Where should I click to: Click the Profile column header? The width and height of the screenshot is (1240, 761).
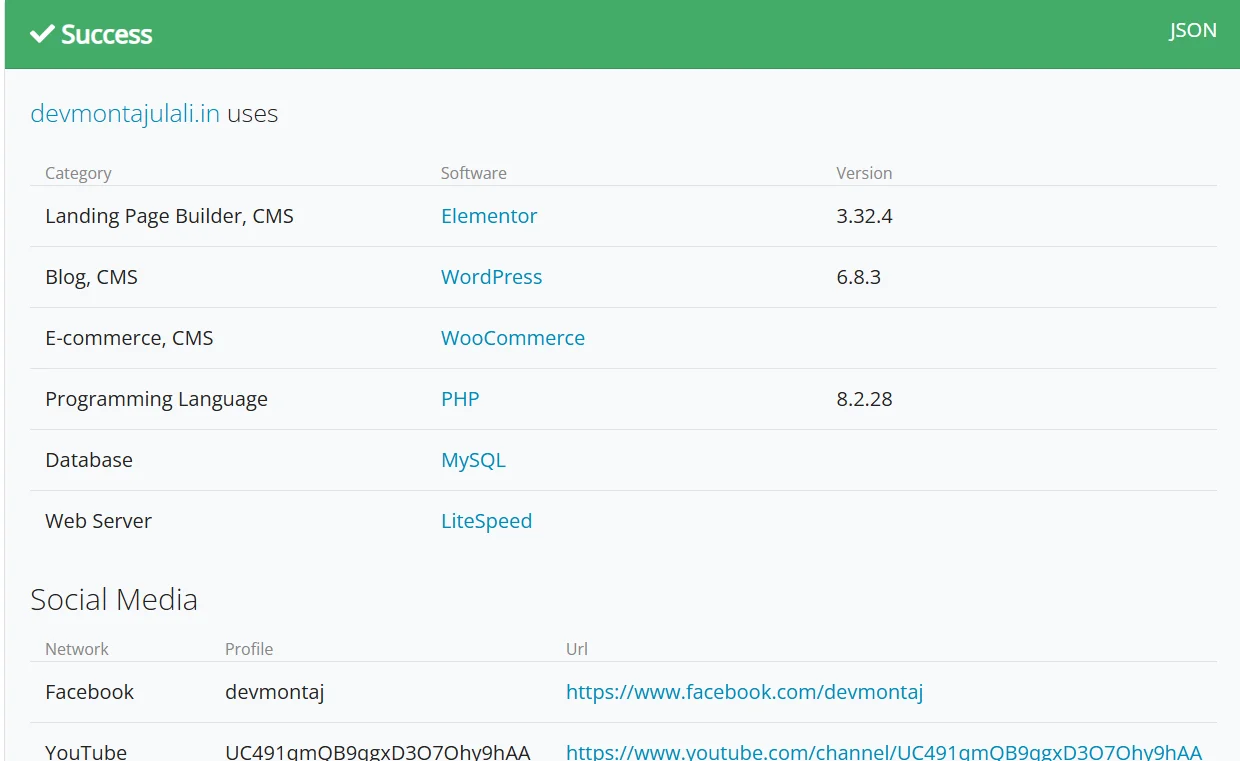pyautogui.click(x=249, y=649)
